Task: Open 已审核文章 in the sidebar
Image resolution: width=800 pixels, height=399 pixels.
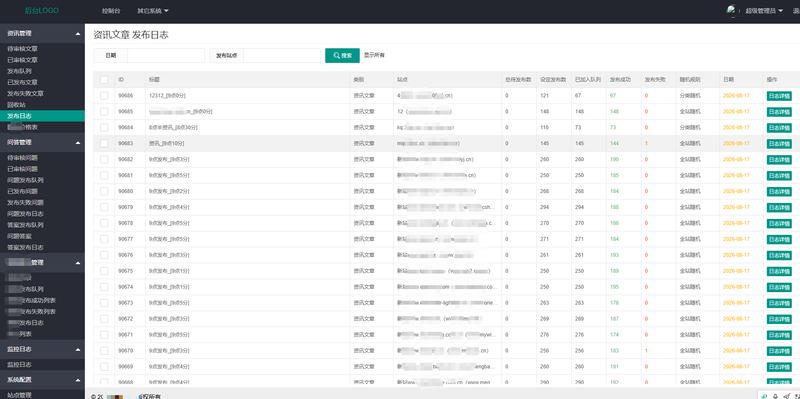Action: point(22,60)
